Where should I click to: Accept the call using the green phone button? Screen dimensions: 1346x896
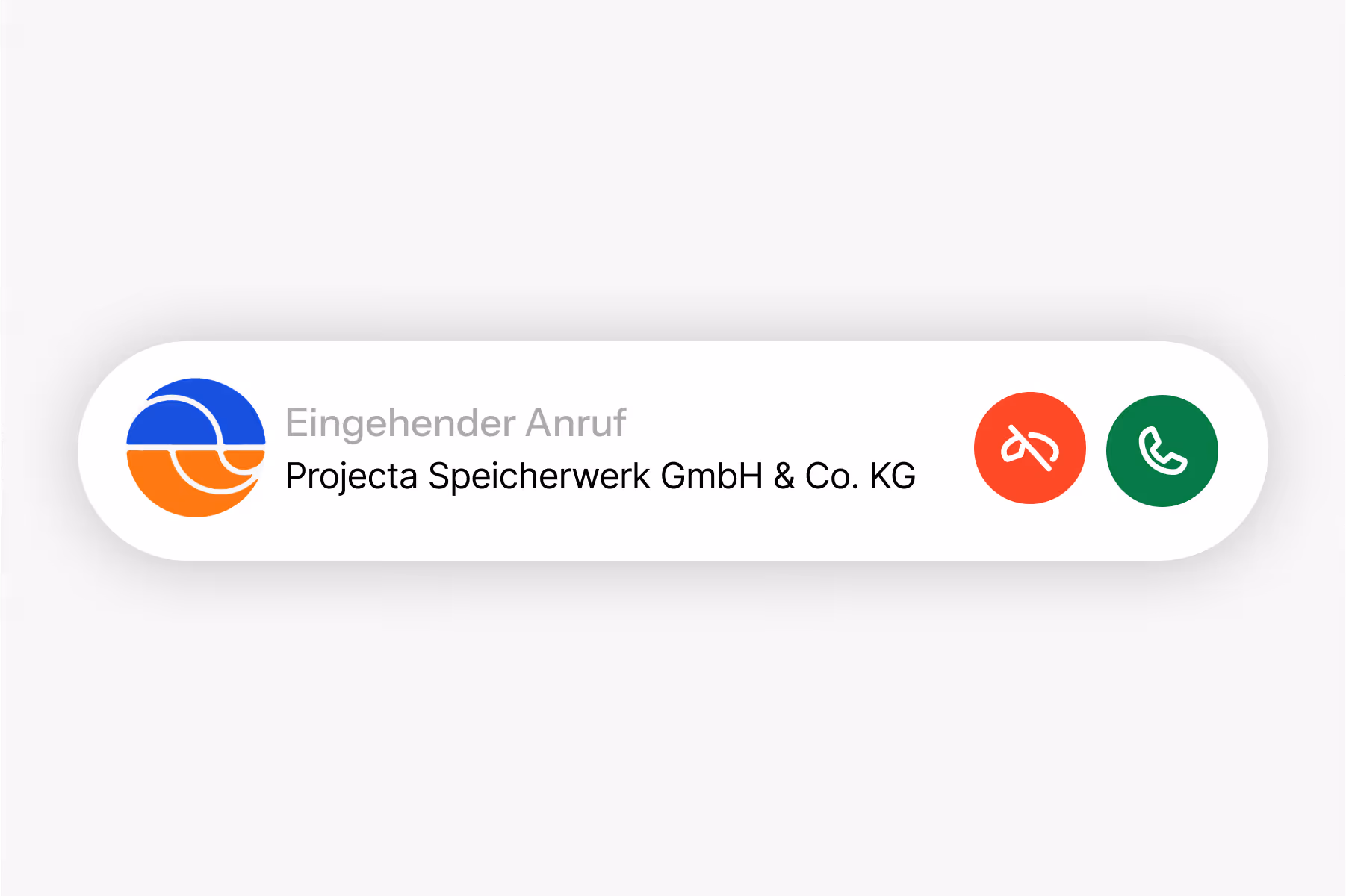tap(1162, 450)
